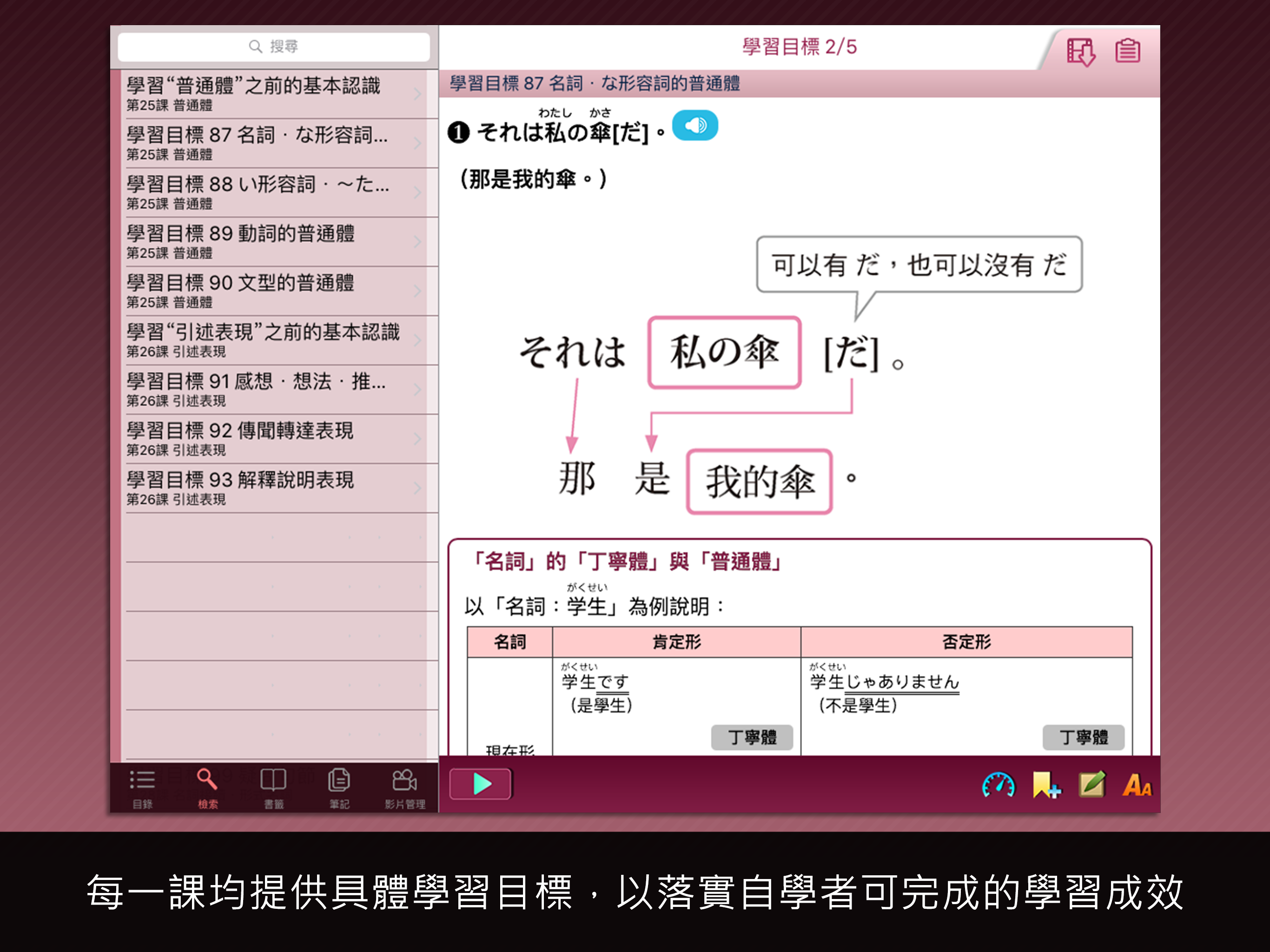Click chevron on 學習“普通體”之前的基本認識 row
Image resolution: width=1270 pixels, height=952 pixels.
click(418, 94)
